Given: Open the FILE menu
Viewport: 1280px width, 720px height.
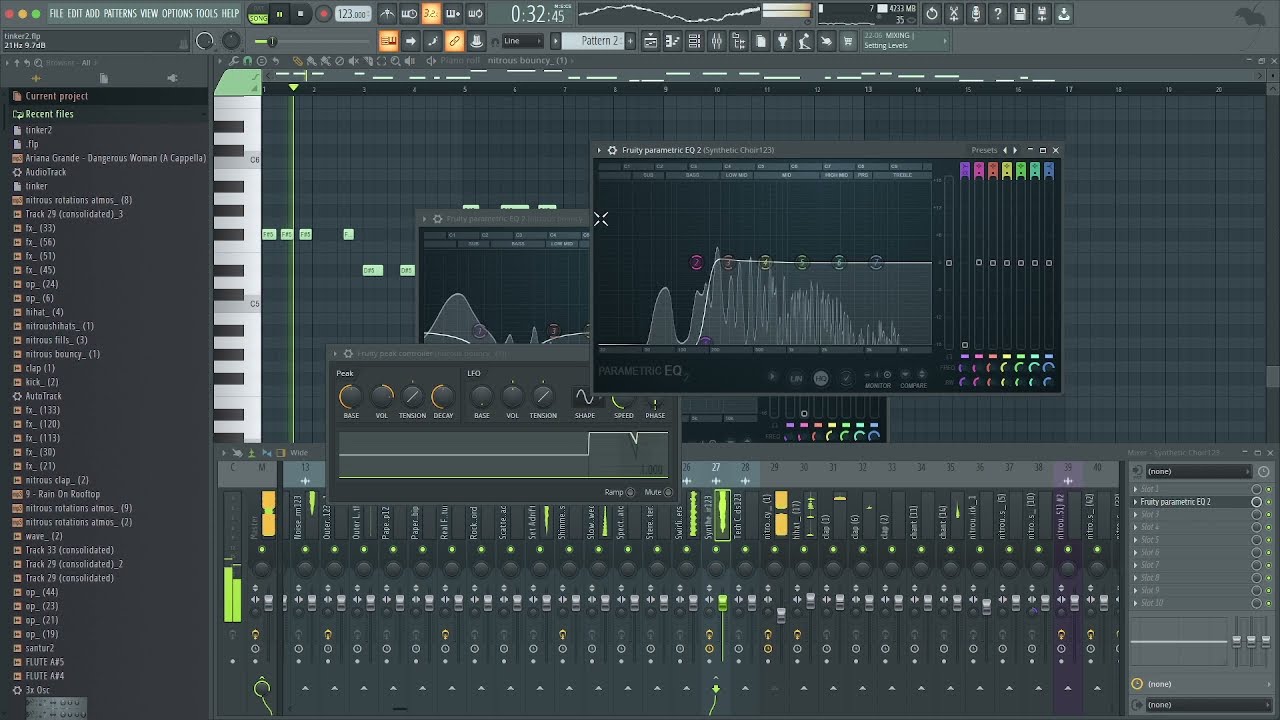Looking at the screenshot, I should point(57,14).
